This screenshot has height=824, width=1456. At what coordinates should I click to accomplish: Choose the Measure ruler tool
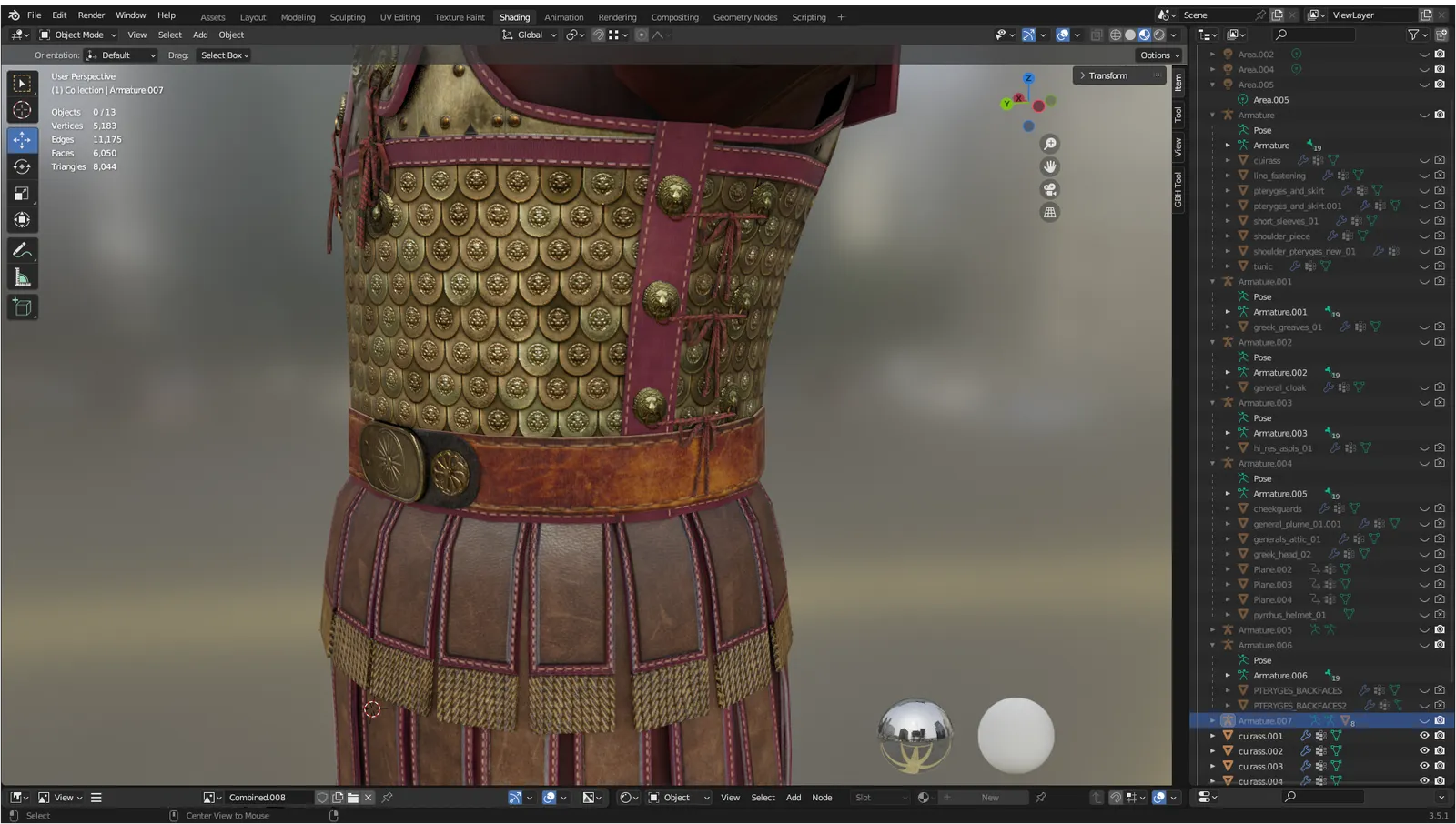[x=22, y=277]
